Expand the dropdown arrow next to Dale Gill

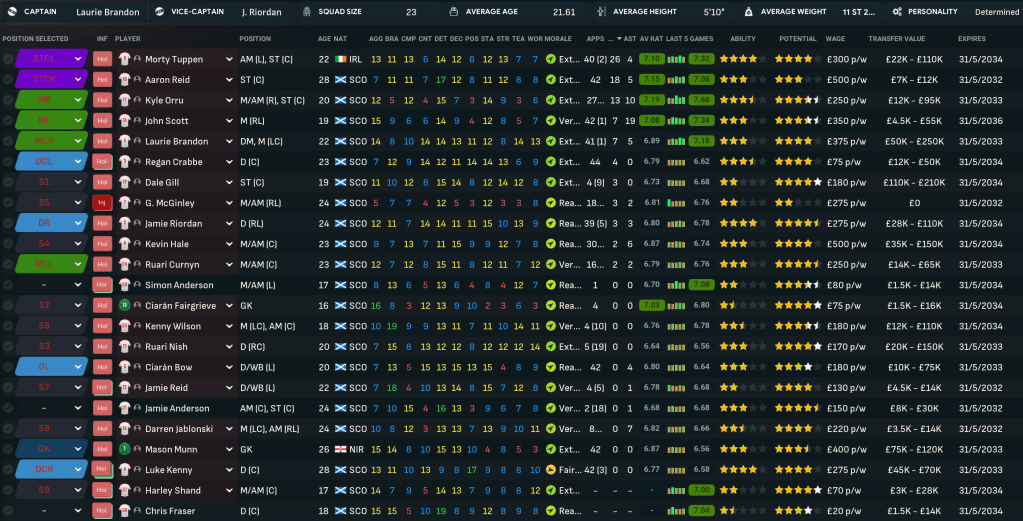coord(229,183)
